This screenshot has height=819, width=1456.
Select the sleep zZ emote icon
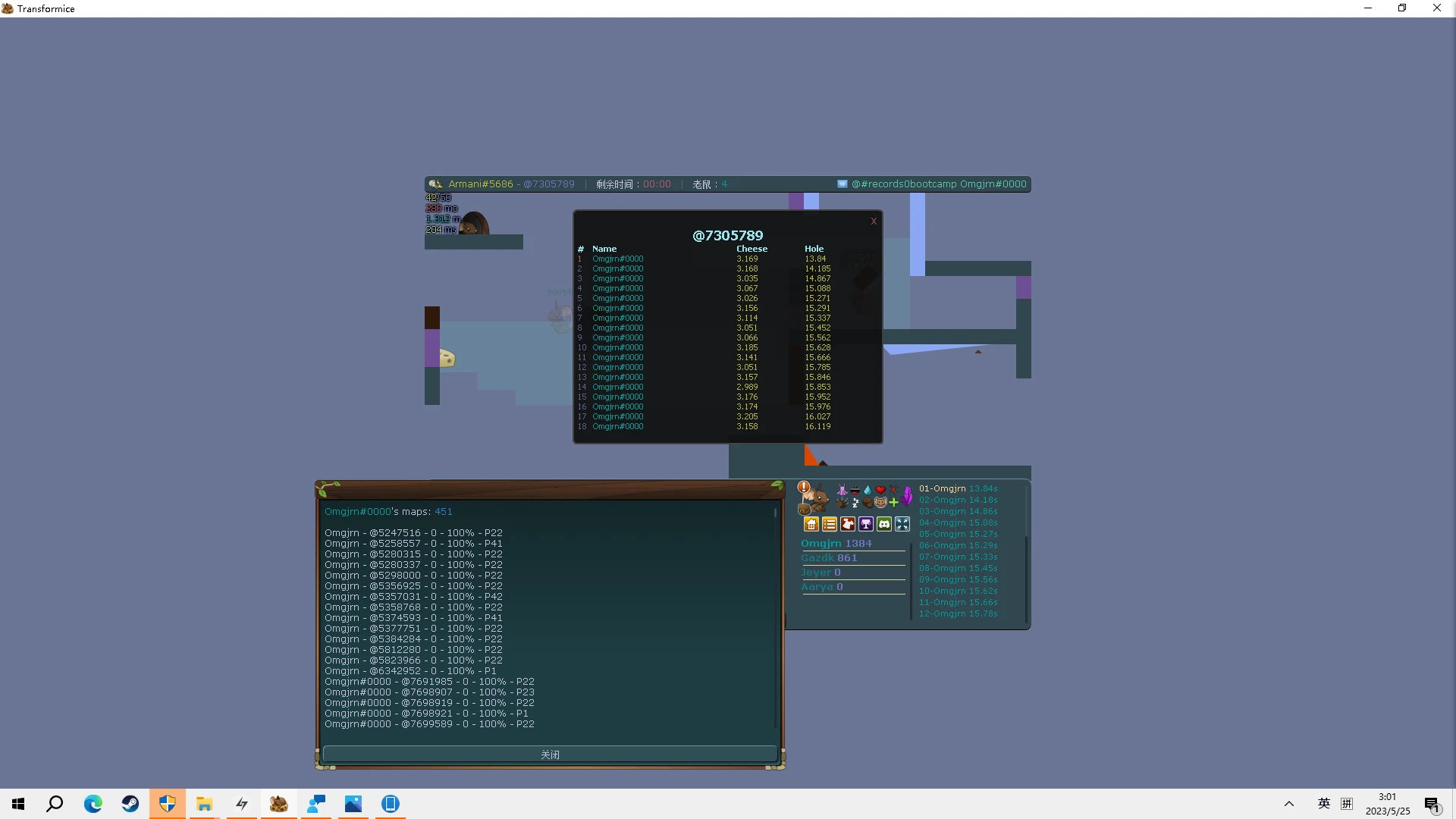click(x=855, y=502)
